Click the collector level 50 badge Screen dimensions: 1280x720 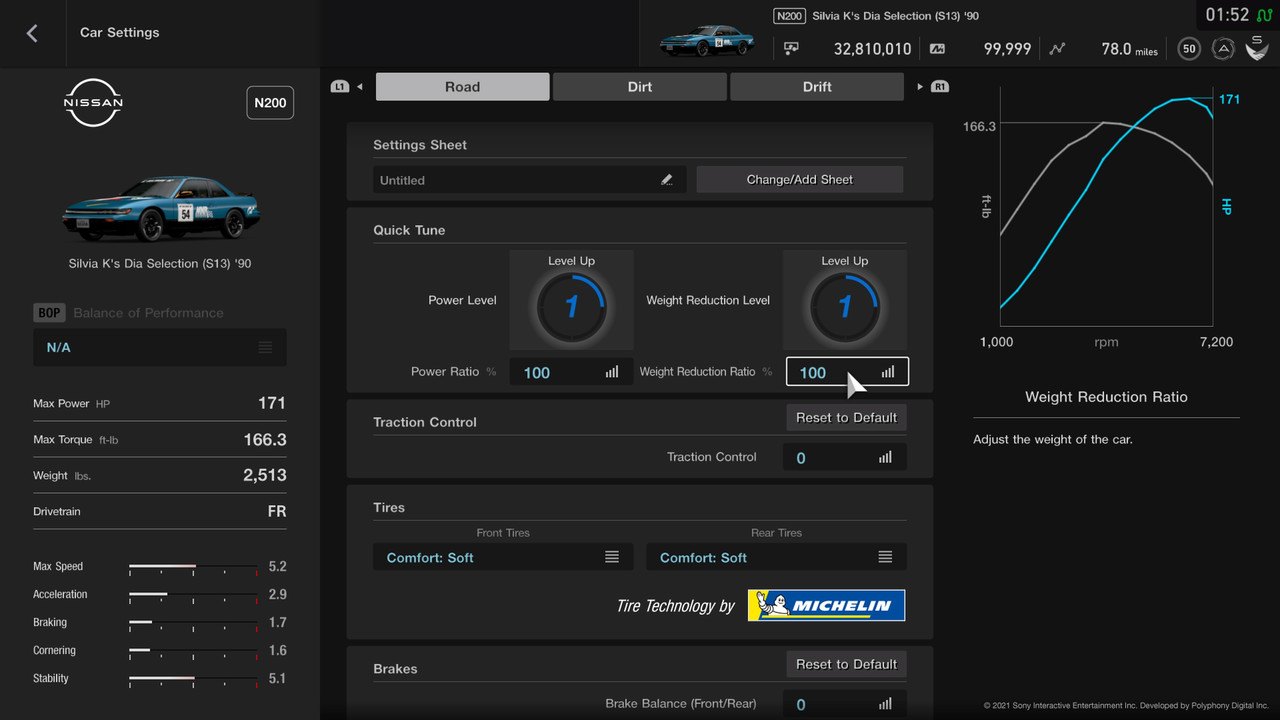(x=1189, y=48)
